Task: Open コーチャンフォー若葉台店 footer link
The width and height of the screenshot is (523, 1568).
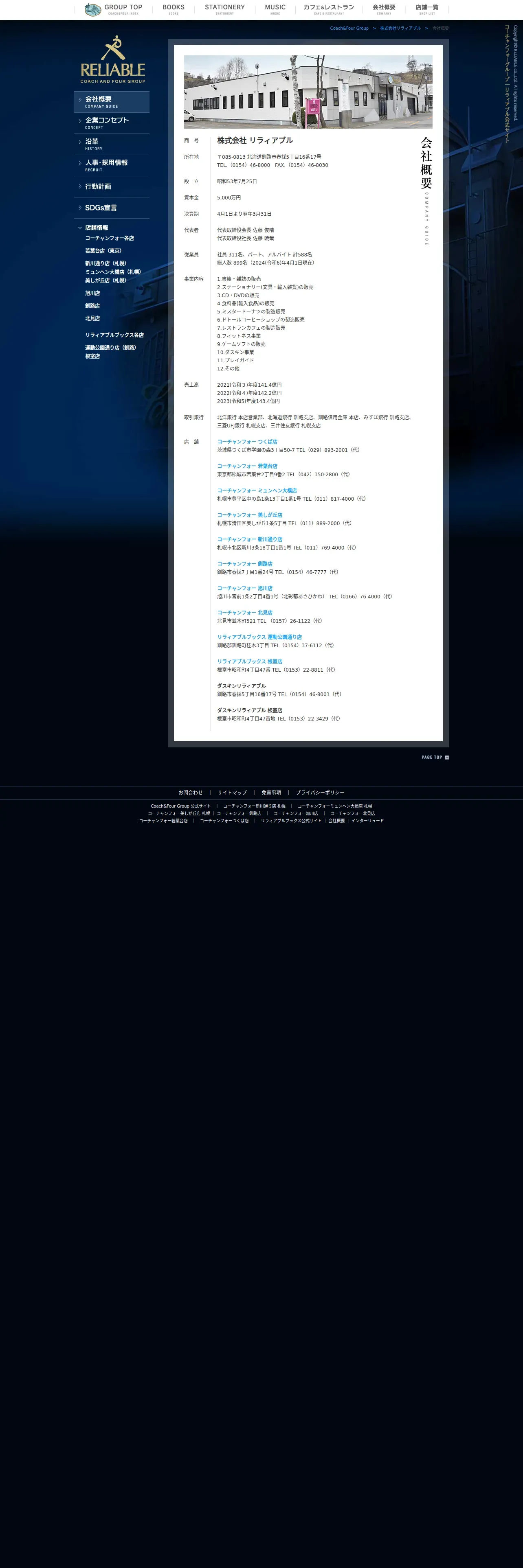Action: click(x=163, y=821)
